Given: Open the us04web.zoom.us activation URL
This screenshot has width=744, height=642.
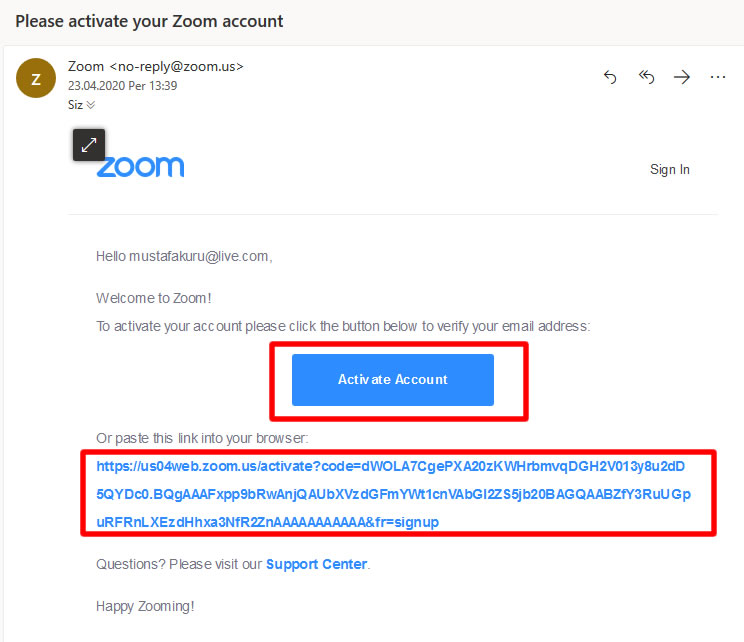Looking at the screenshot, I should pyautogui.click(x=393, y=494).
